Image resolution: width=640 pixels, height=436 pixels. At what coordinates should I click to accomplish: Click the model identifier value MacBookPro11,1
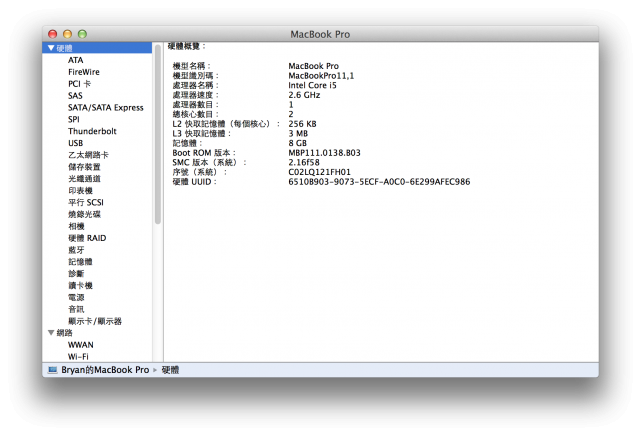click(x=321, y=76)
